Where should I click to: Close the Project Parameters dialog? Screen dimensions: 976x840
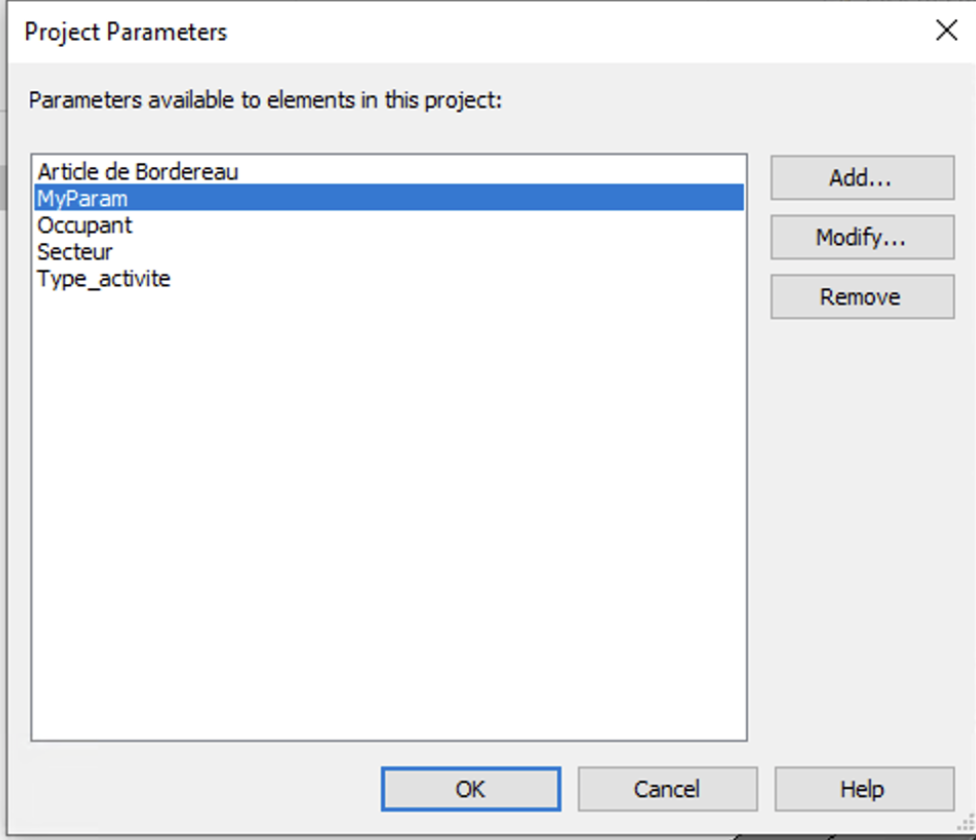pos(946,30)
